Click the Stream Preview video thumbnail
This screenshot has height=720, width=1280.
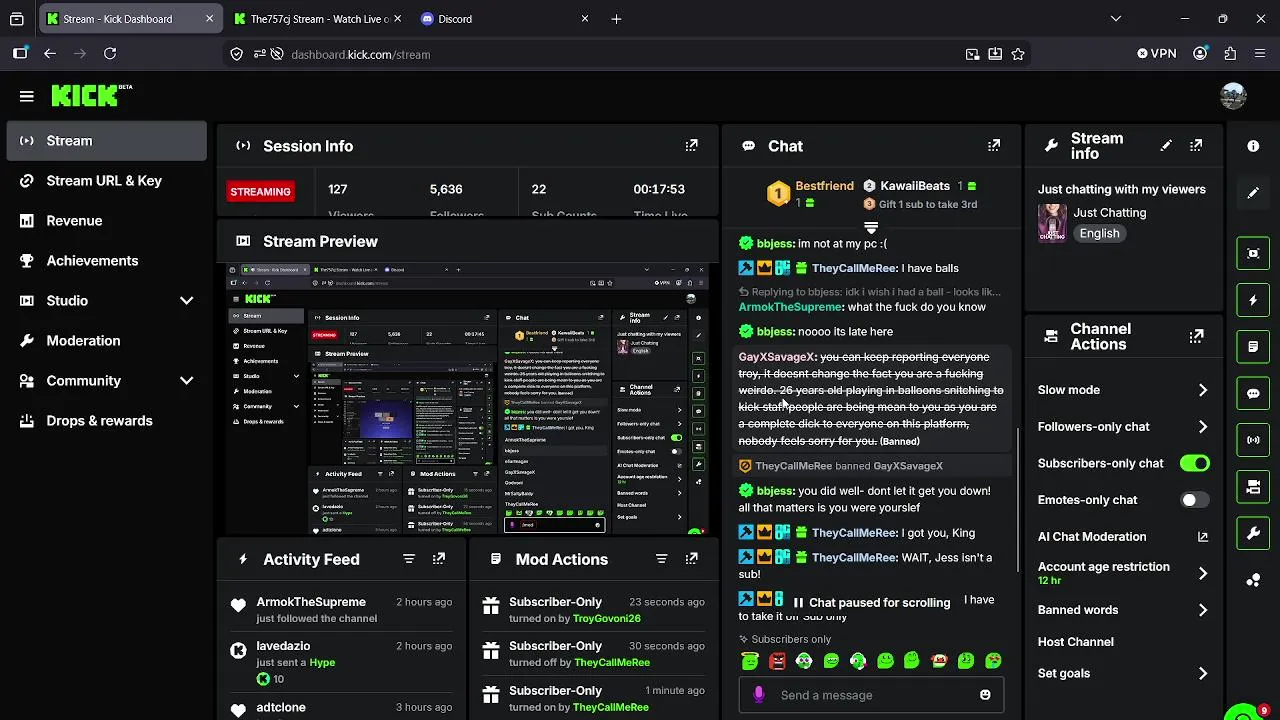(469, 399)
